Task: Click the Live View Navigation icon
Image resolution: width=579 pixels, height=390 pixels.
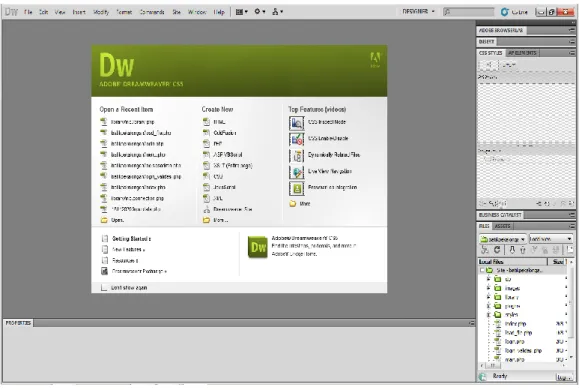Action: click(x=297, y=172)
